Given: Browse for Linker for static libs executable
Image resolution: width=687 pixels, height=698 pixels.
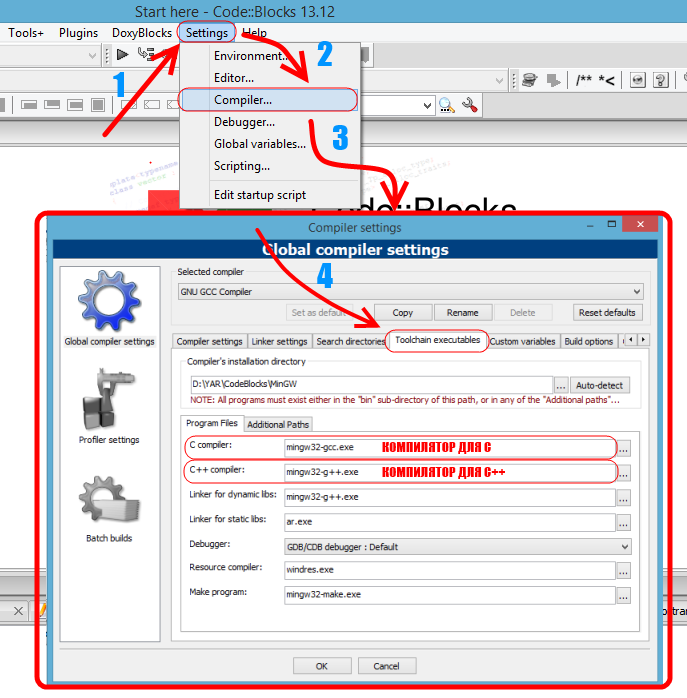Looking at the screenshot, I should point(623,523).
